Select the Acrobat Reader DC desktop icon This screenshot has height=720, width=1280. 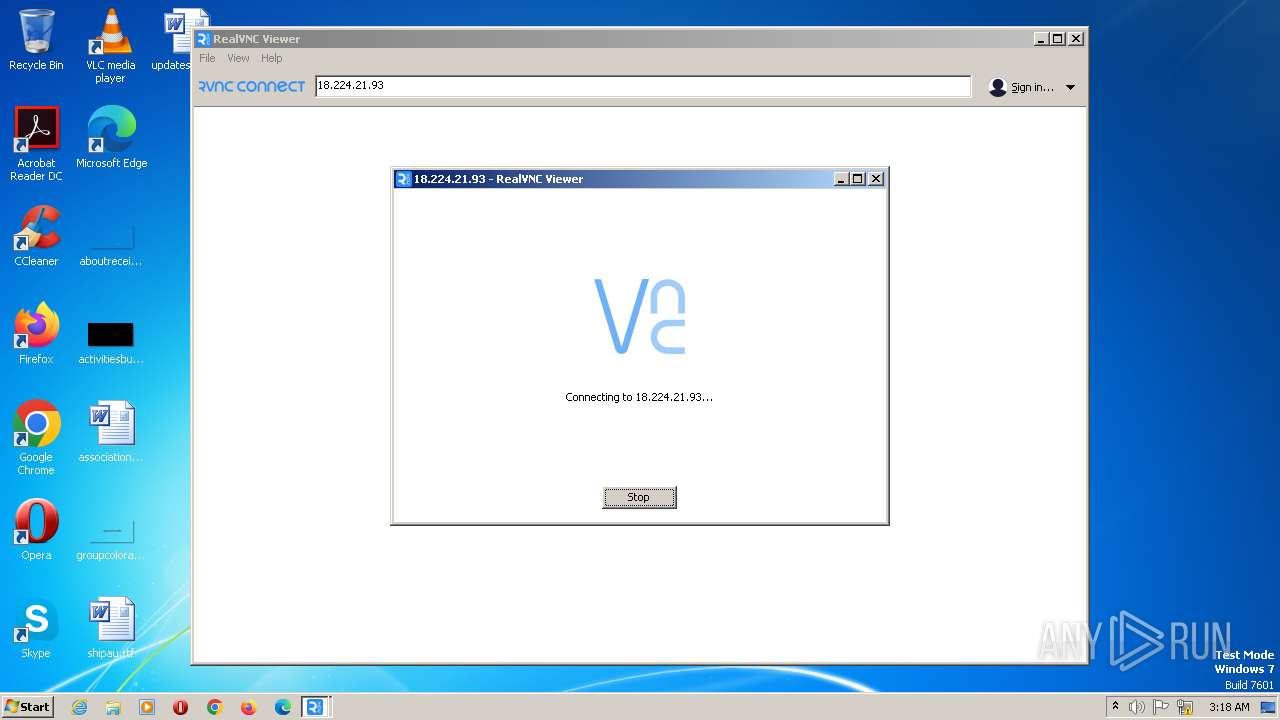coord(36,144)
